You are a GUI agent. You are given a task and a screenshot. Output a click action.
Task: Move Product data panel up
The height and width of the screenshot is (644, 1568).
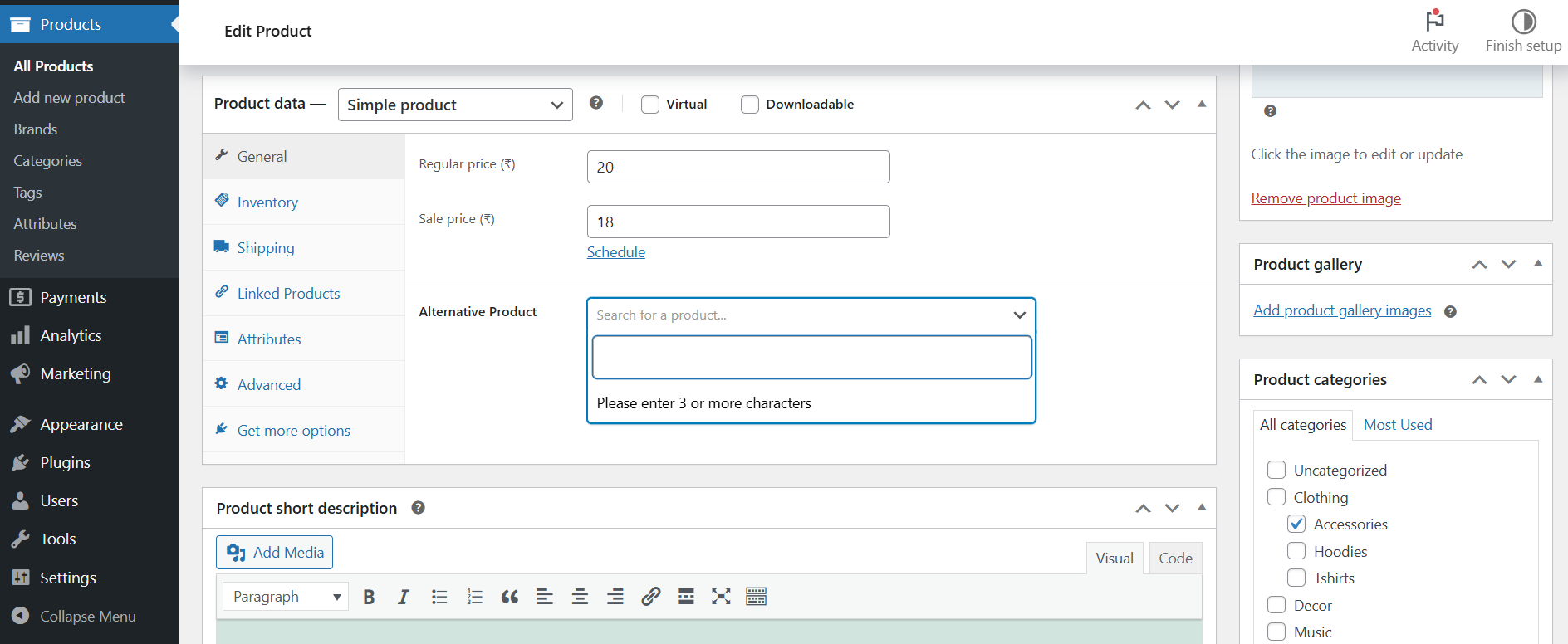1144,105
